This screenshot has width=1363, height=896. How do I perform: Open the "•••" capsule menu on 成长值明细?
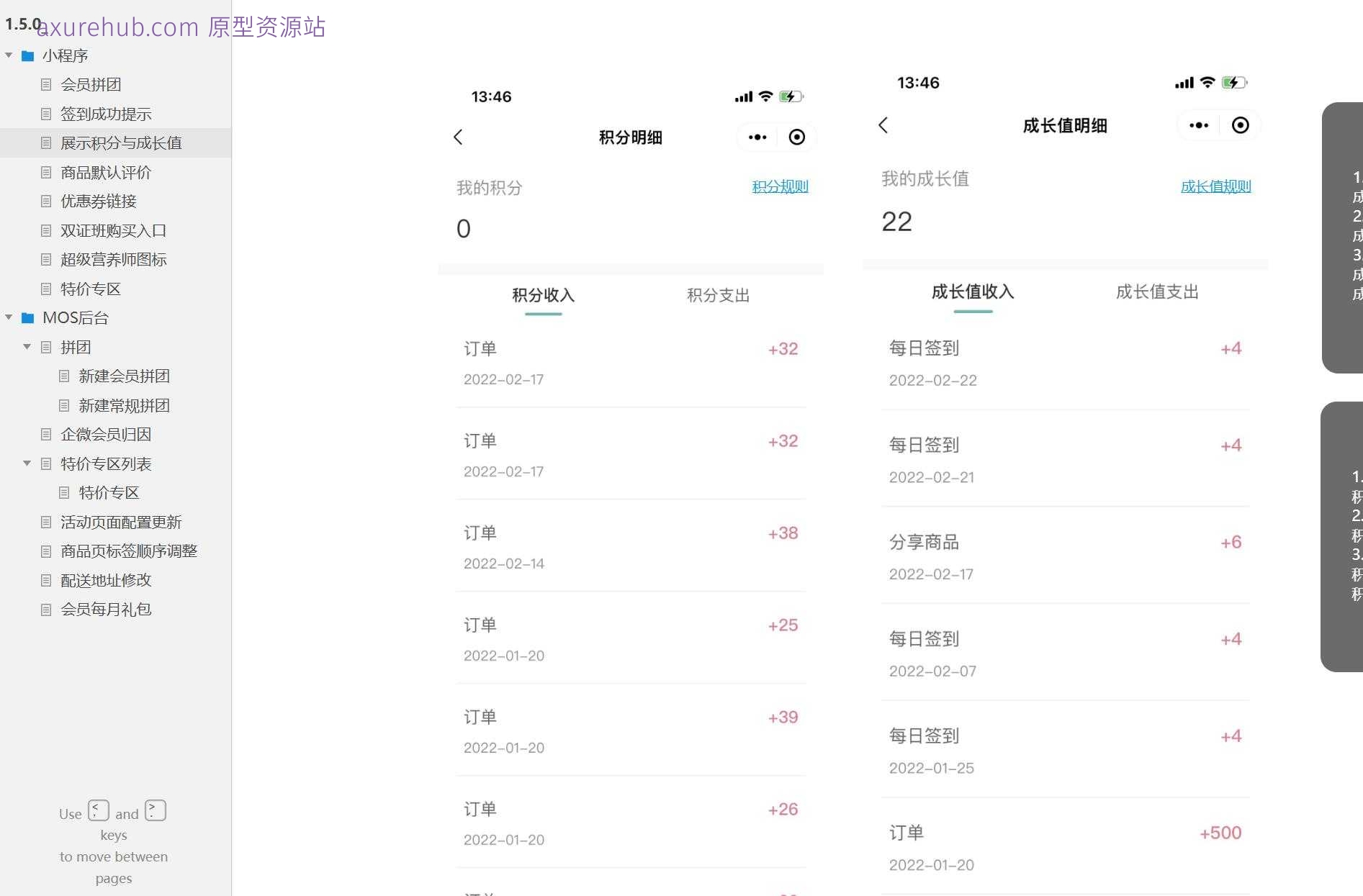tap(1197, 125)
